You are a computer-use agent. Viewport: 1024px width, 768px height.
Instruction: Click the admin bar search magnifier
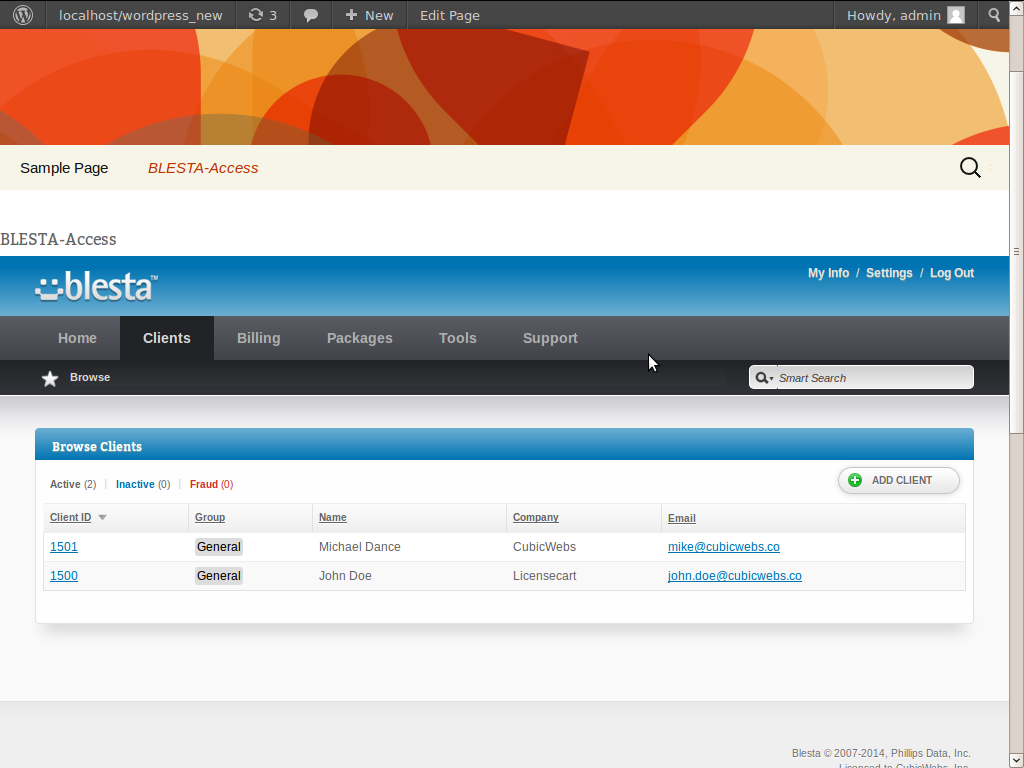pos(994,14)
